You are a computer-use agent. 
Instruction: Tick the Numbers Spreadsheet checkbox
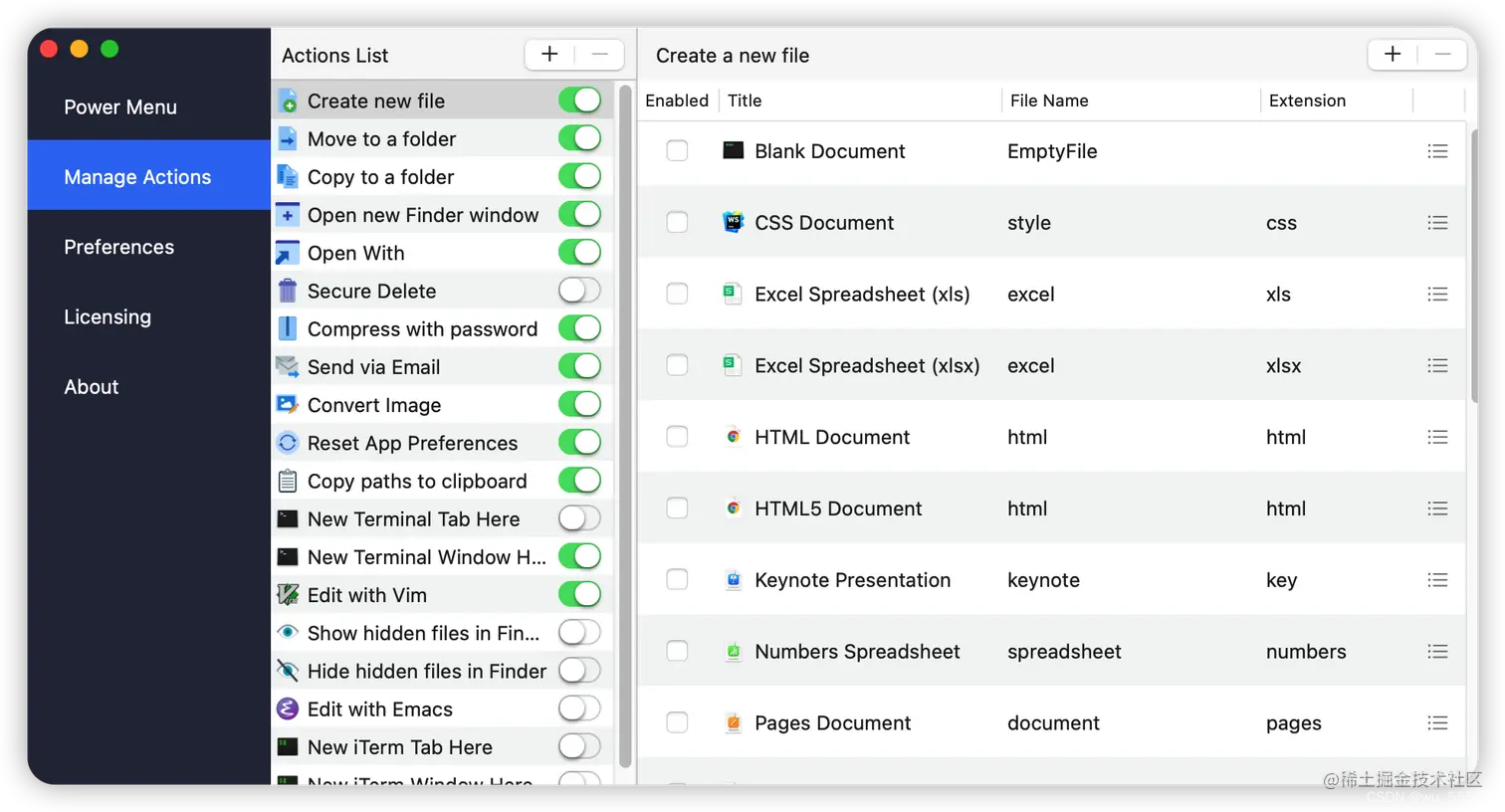click(x=677, y=651)
